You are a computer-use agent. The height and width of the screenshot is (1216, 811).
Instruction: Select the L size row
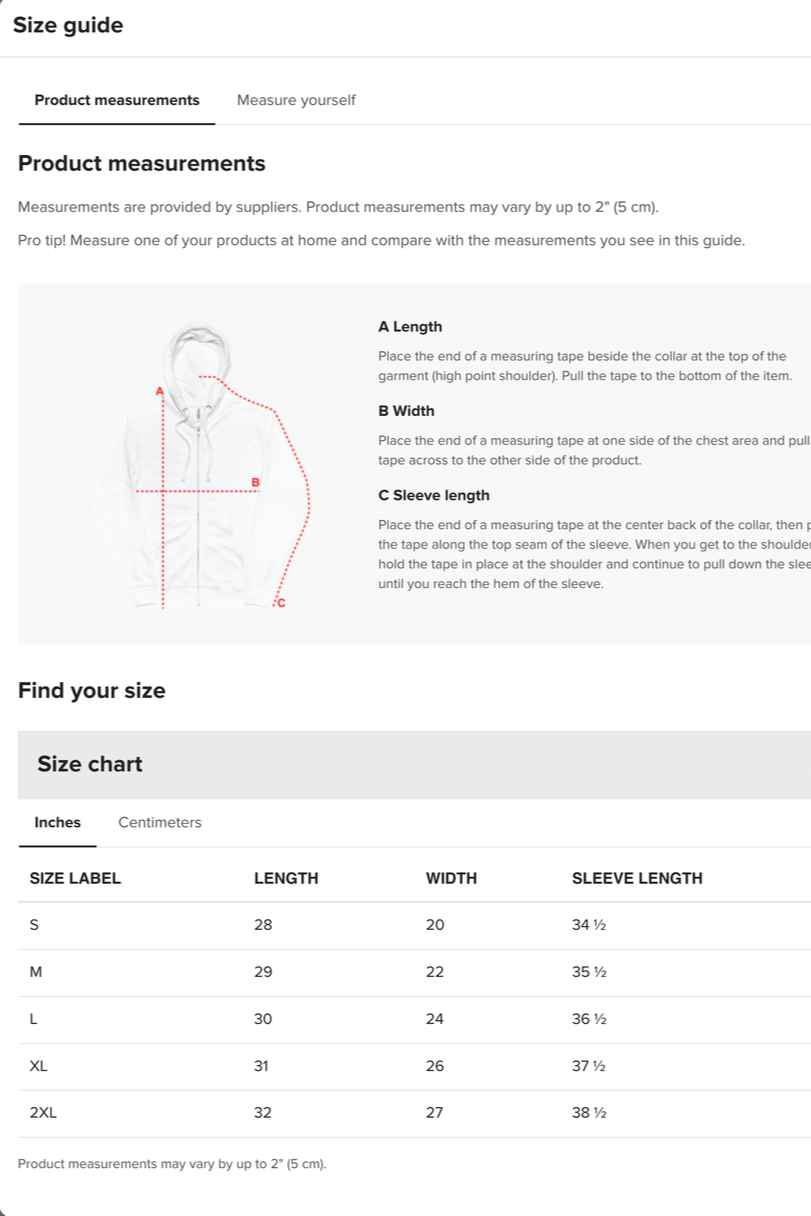[414, 1019]
